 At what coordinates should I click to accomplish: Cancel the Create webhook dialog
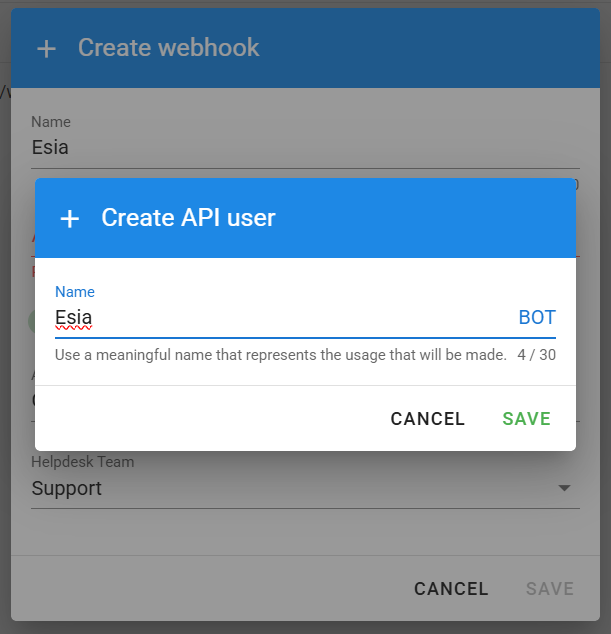tap(451, 589)
